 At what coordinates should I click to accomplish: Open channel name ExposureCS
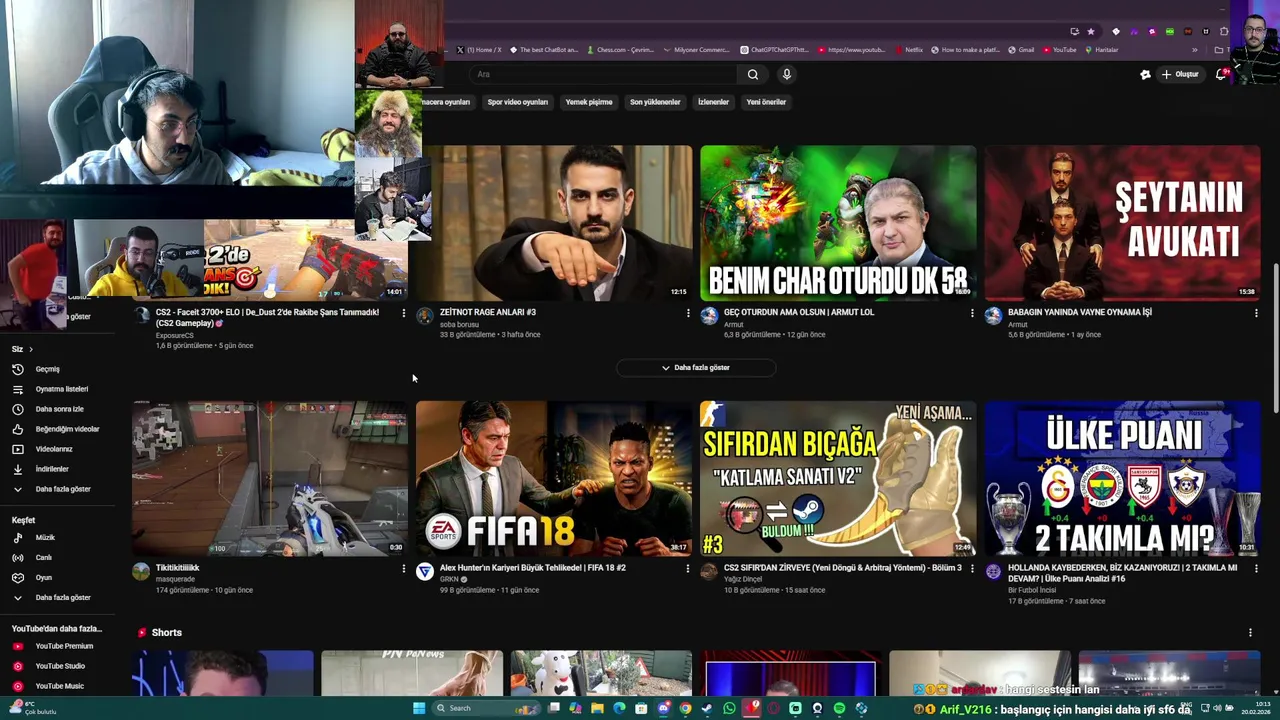pyautogui.click(x=175, y=335)
